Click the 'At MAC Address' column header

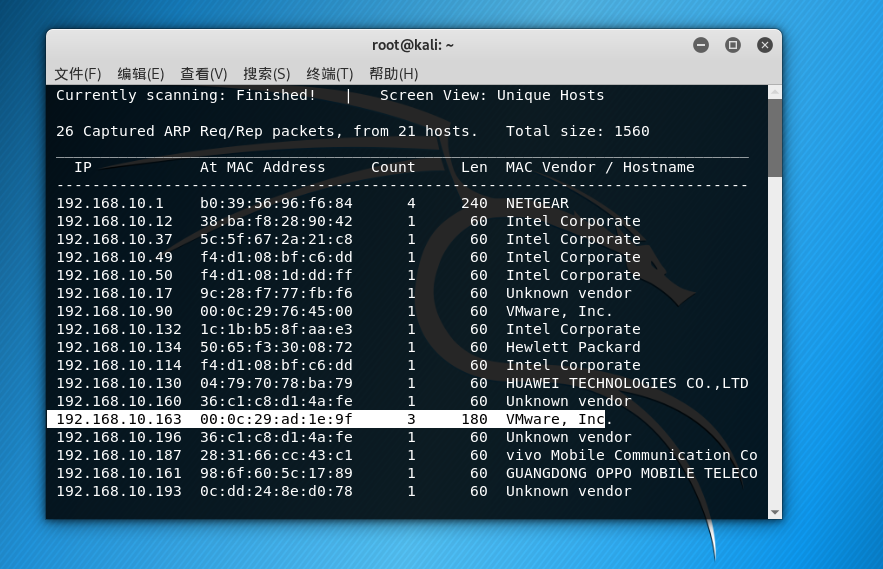click(x=262, y=167)
